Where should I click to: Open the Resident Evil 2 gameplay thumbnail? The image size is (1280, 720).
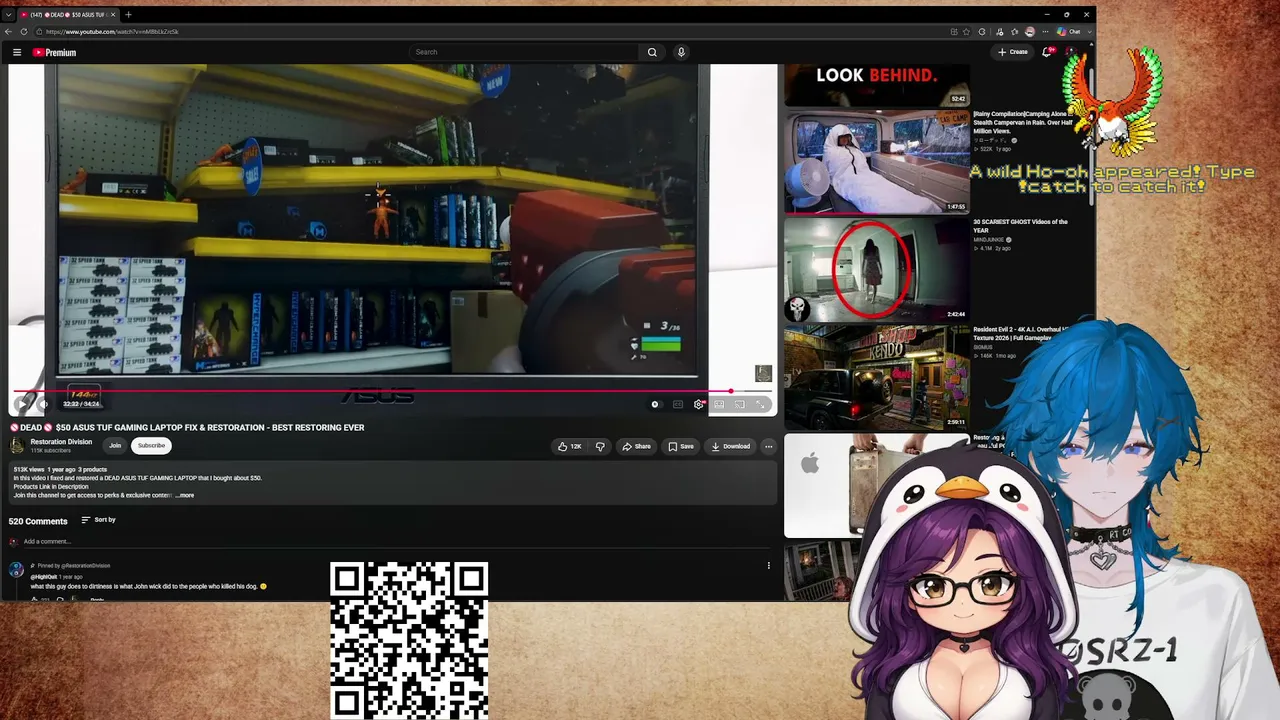pyautogui.click(x=877, y=378)
